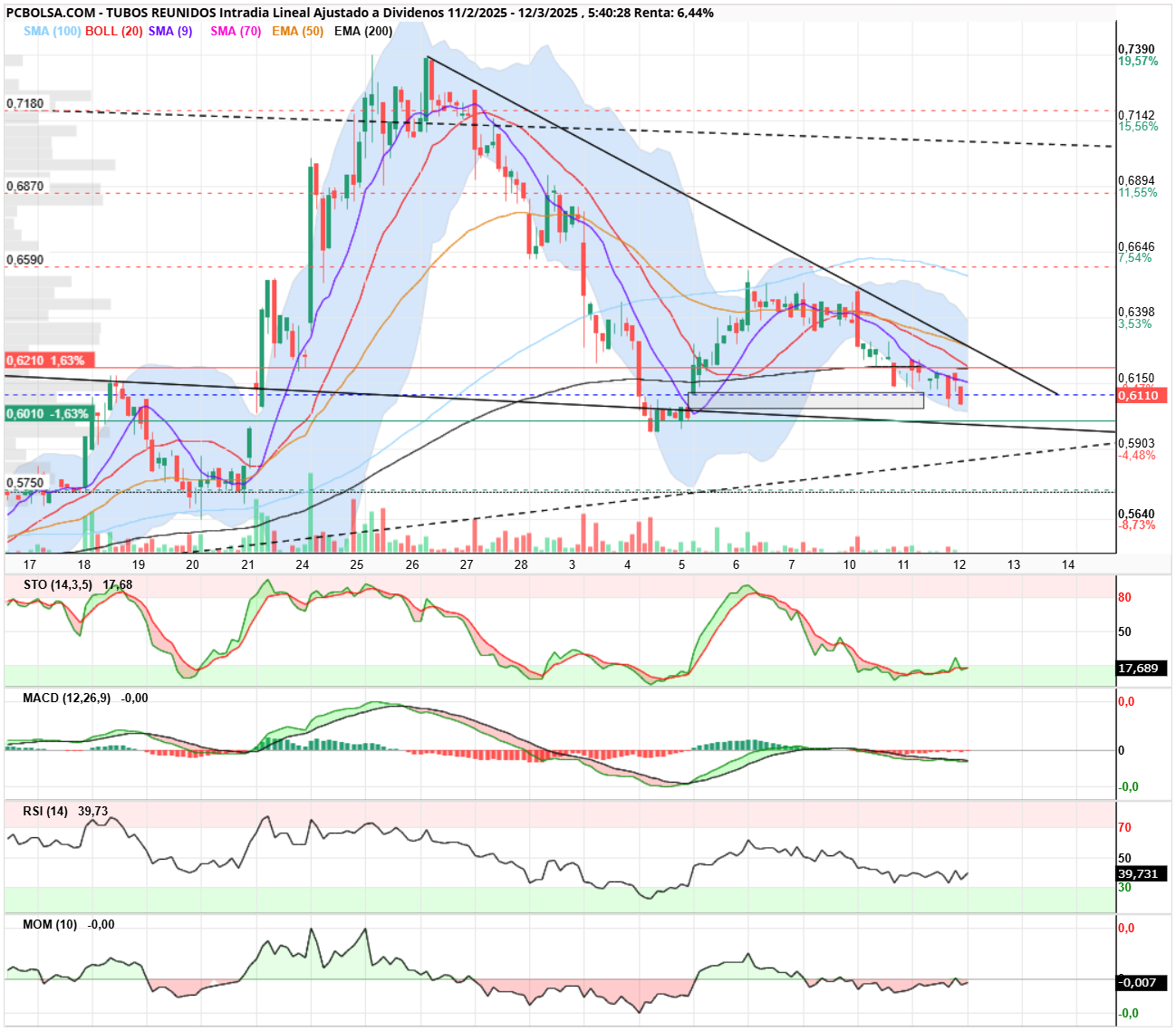The height and width of the screenshot is (1031, 1176).
Task: Click the 17,689 stochastic value tag
Action: click(x=1142, y=669)
